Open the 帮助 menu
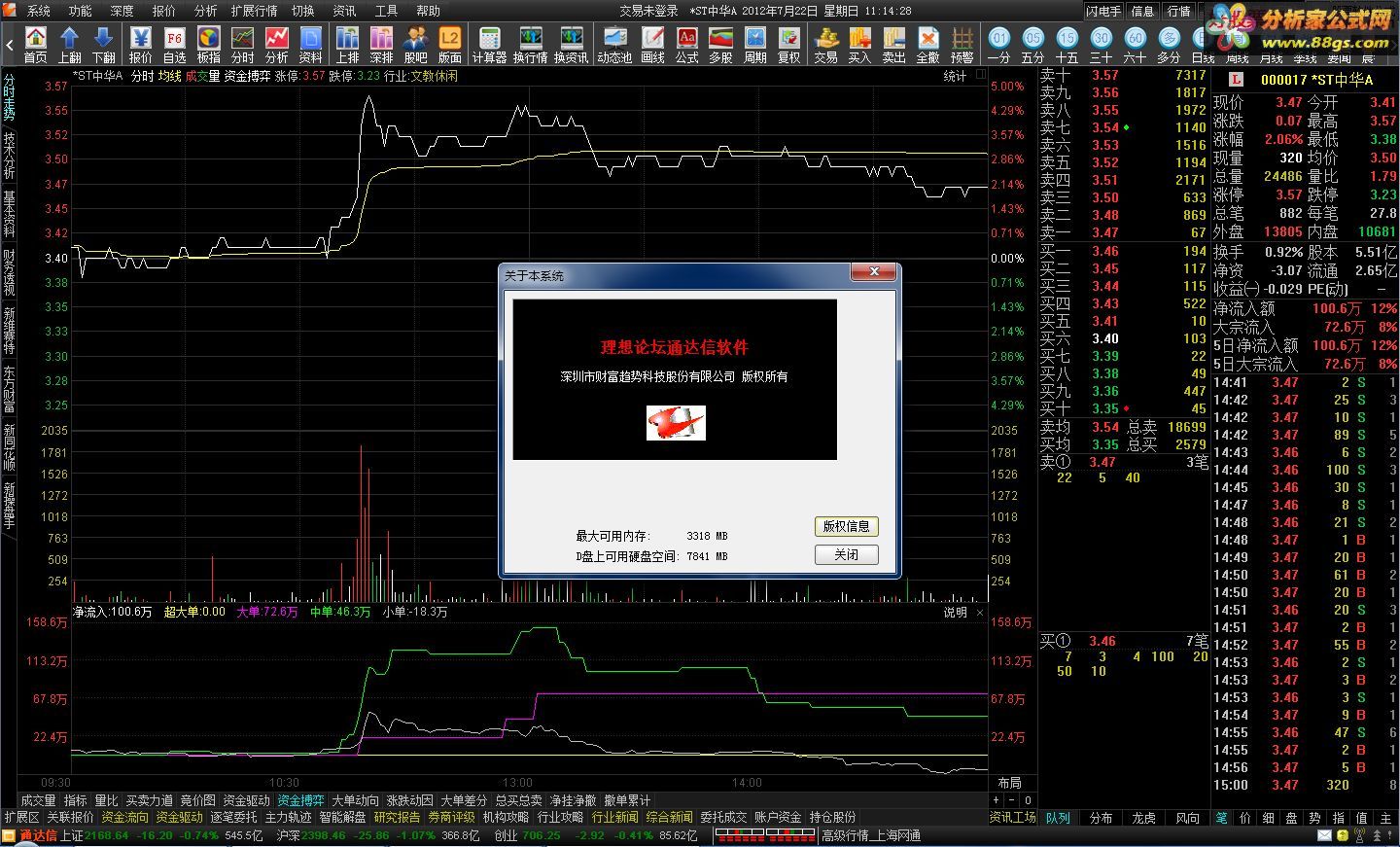Image resolution: width=1400 pixels, height=847 pixels. tap(429, 11)
